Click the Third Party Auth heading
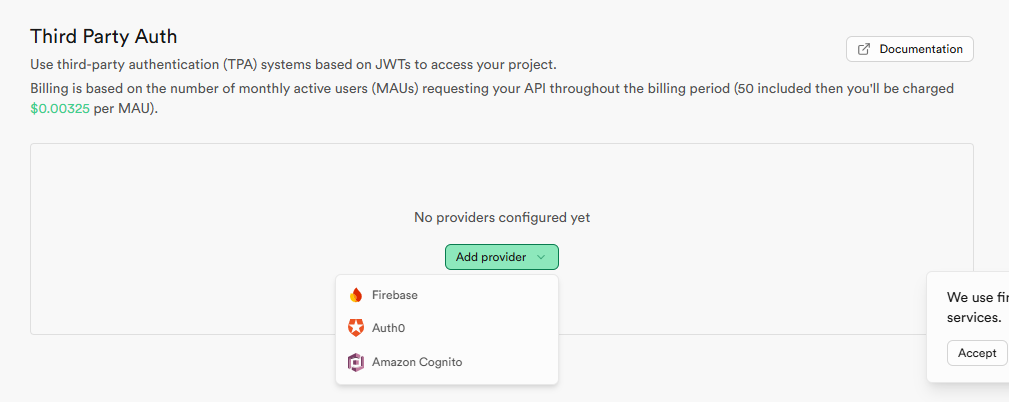Image resolution: width=1009 pixels, height=402 pixels. (104, 37)
